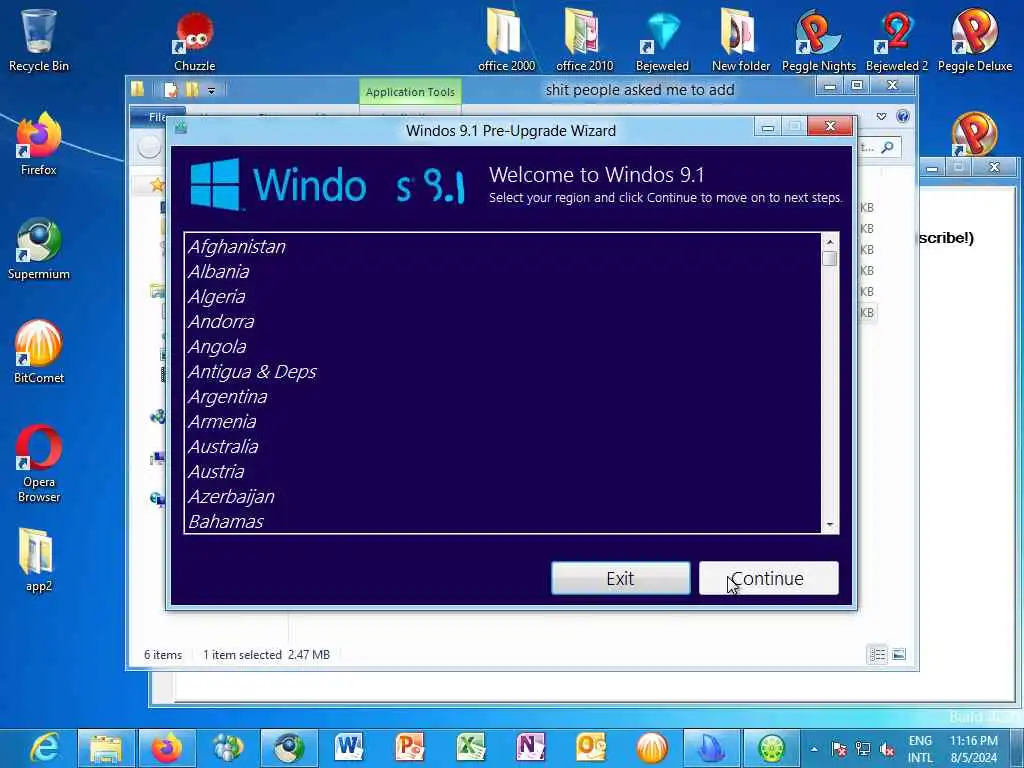This screenshot has height=768, width=1024.
Task: Click the region list scroll-down arrow
Action: click(x=829, y=524)
